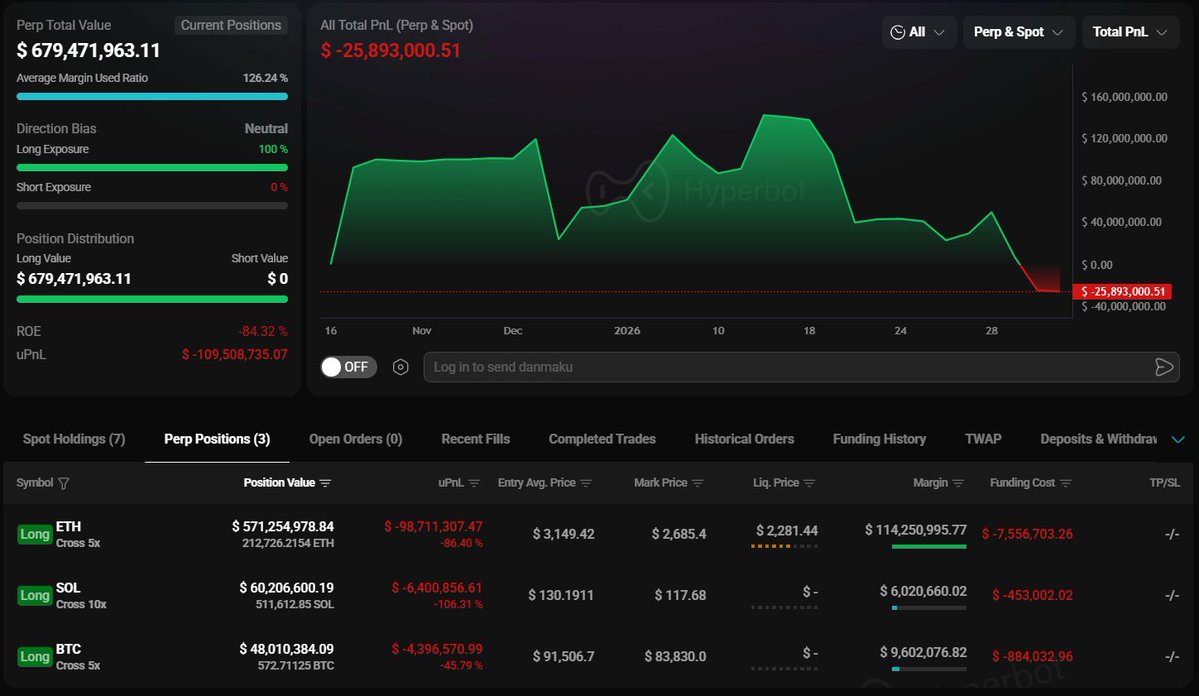Click the Funding Cost sort icon
The width and height of the screenshot is (1199, 696).
pyautogui.click(x=1066, y=483)
